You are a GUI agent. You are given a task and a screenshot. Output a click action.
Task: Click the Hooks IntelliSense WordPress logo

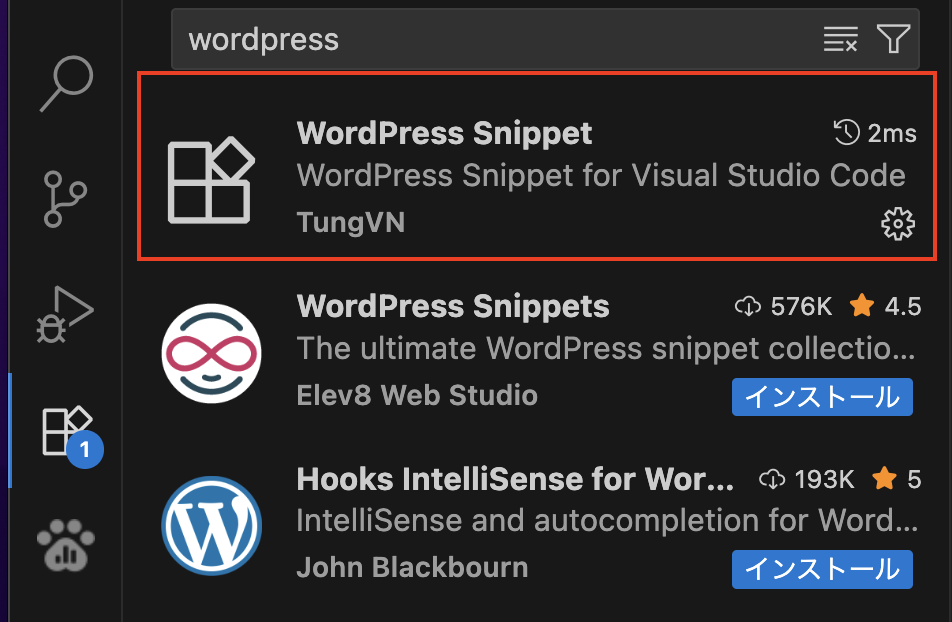pyautogui.click(x=211, y=526)
